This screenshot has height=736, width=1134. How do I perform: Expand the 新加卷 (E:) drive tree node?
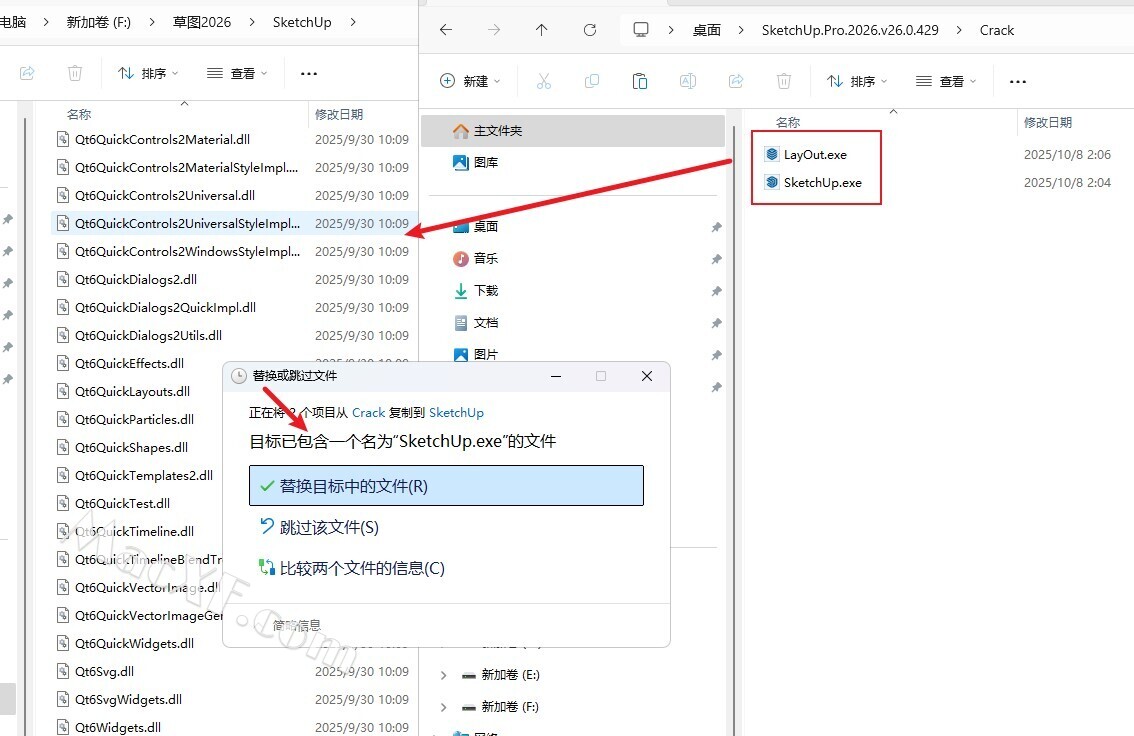click(444, 675)
